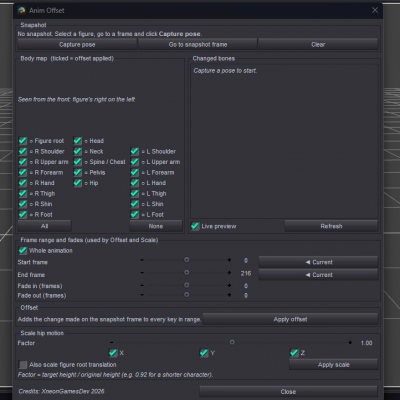The image size is (400, 400).
Task: Click the Fade in slider handle
Action: pyautogui.click(x=187, y=285)
